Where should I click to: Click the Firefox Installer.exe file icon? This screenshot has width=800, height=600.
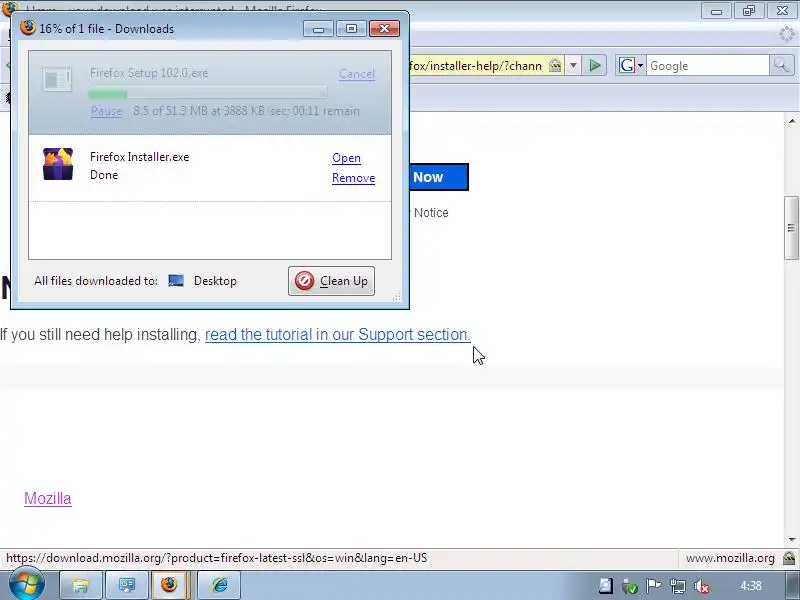(58, 164)
